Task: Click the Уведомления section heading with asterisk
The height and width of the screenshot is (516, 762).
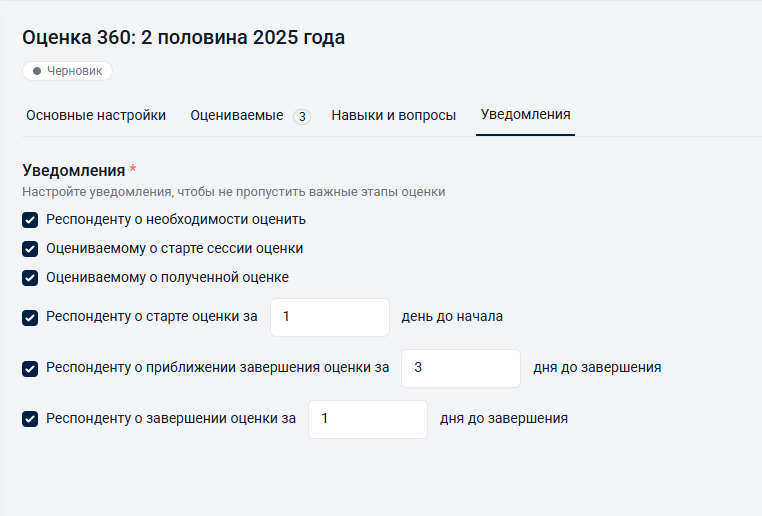Action: (74, 170)
